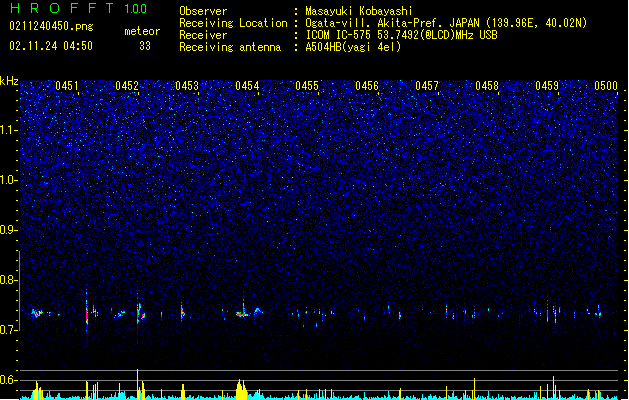Click the date stamp 02.11.24 04:50
Screen dimensions: 629x400
click(51, 46)
